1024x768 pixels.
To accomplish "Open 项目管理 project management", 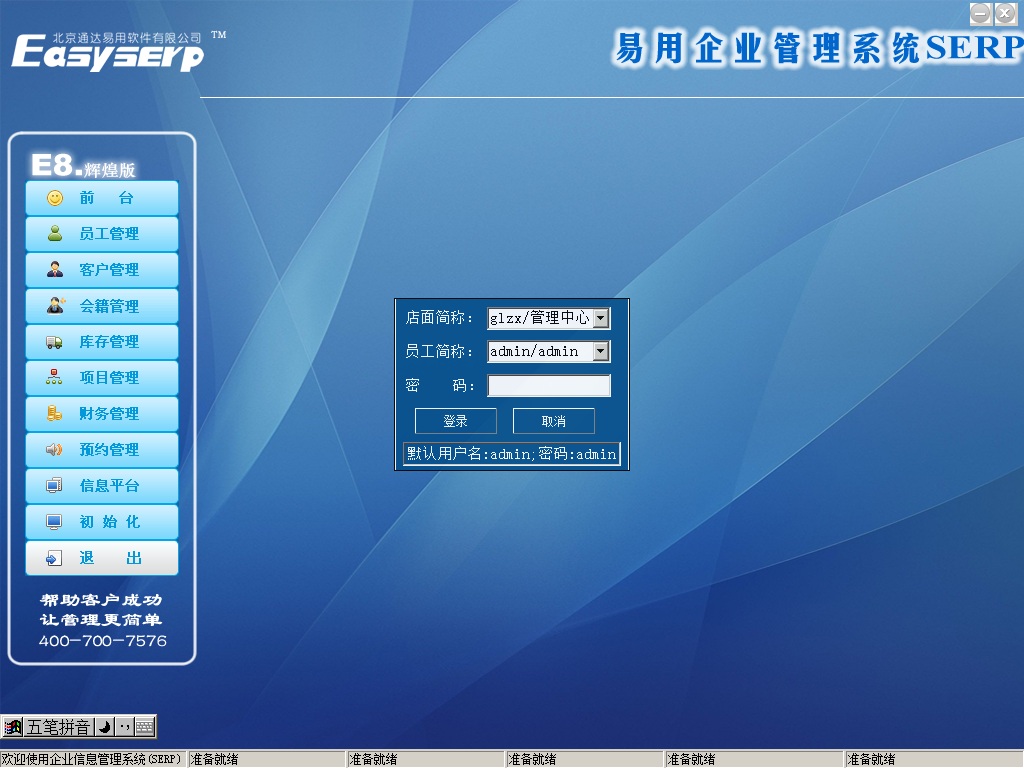I will [102, 377].
